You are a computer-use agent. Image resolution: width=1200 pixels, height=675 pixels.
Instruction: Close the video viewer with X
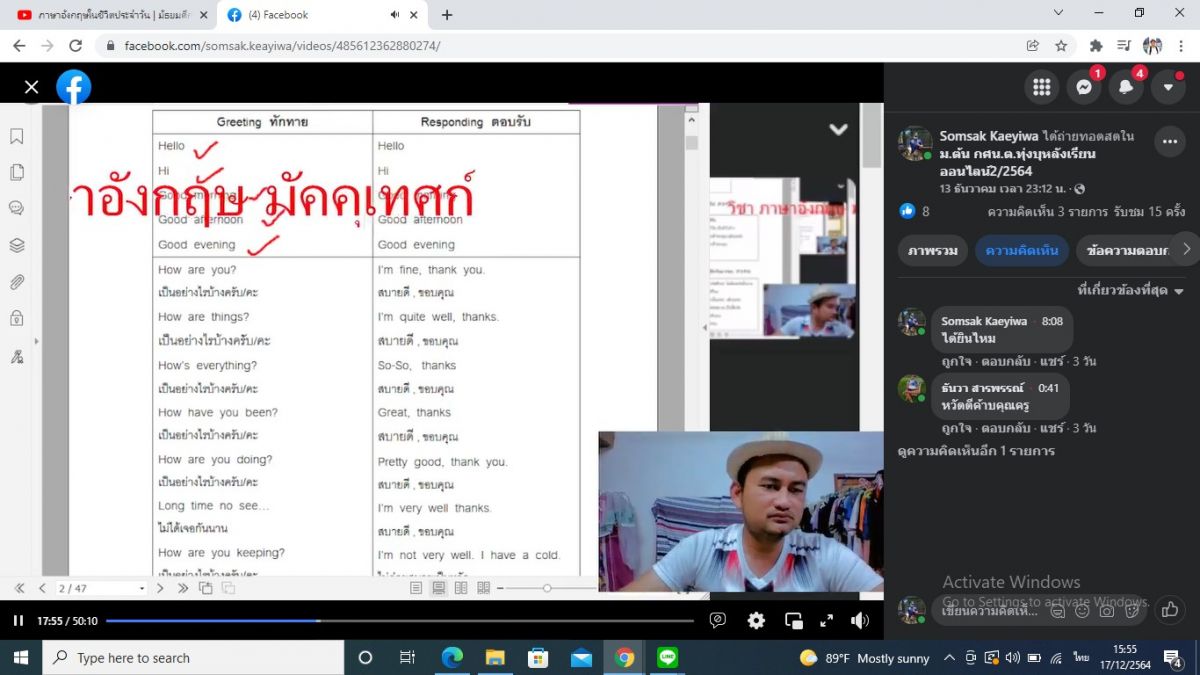[31, 87]
